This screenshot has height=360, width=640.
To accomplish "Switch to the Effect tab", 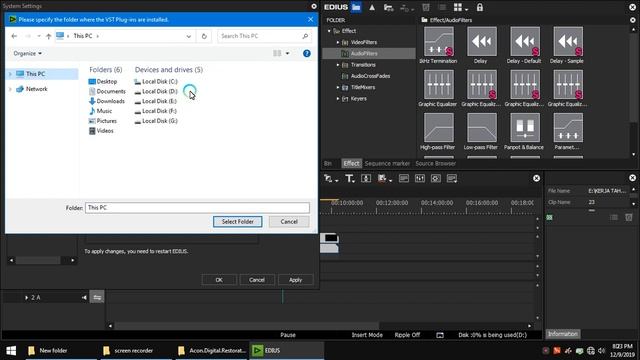I will (351, 163).
